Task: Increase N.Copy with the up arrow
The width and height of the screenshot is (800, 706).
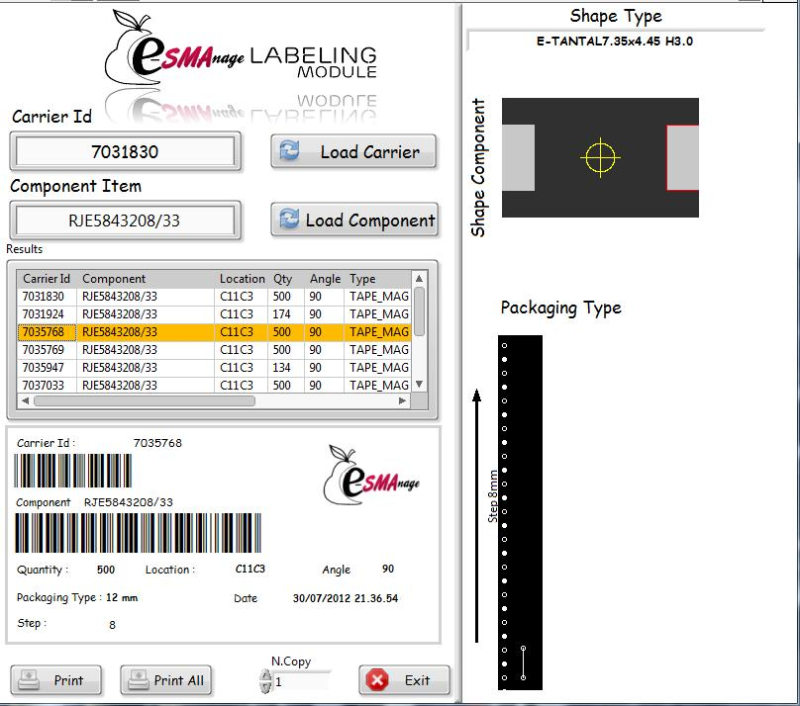Action: 265,675
